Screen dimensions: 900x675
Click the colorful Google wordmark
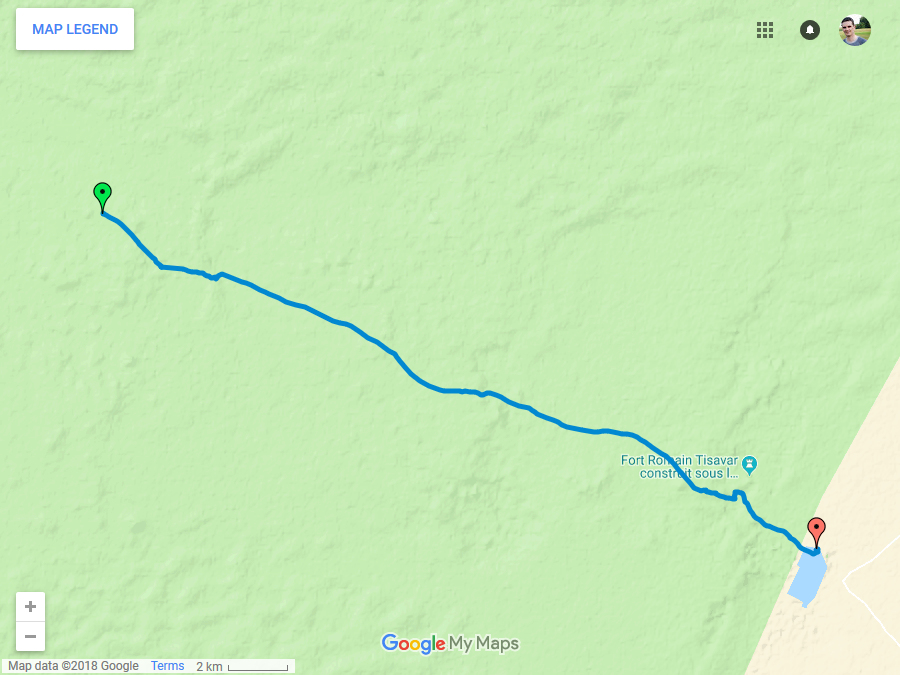click(413, 643)
